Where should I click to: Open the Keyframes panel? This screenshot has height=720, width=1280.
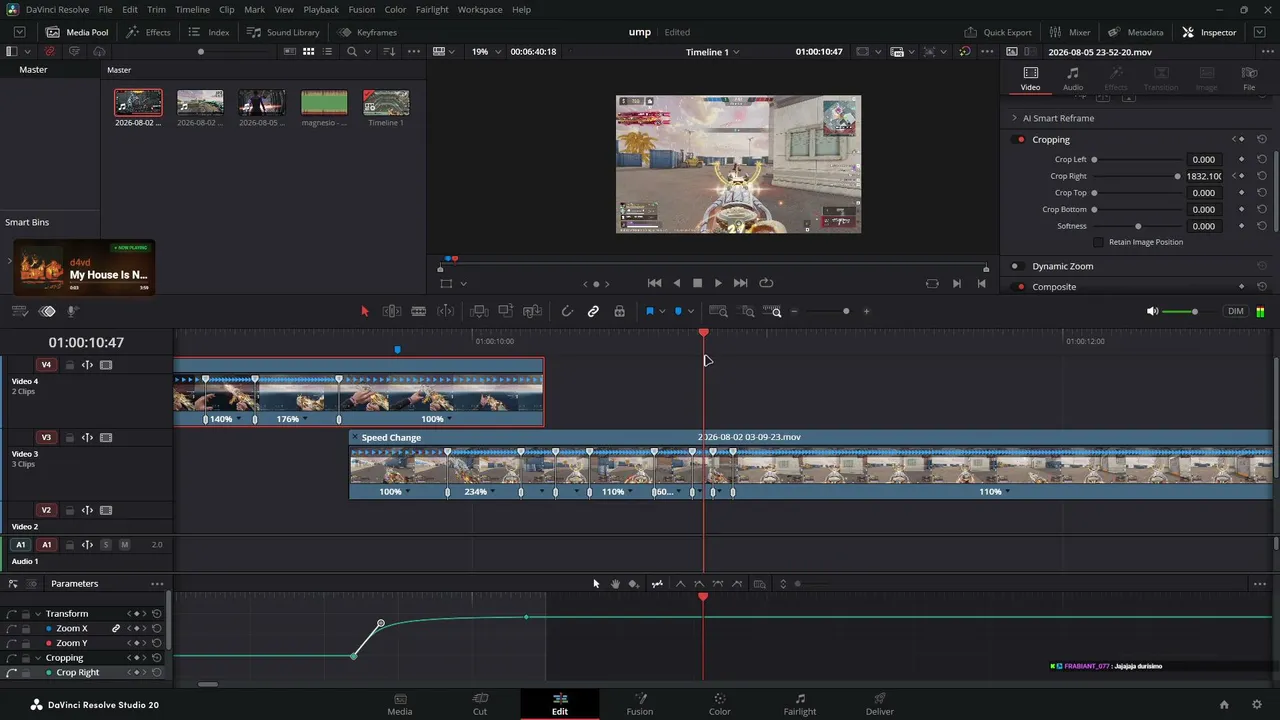pyautogui.click(x=367, y=32)
